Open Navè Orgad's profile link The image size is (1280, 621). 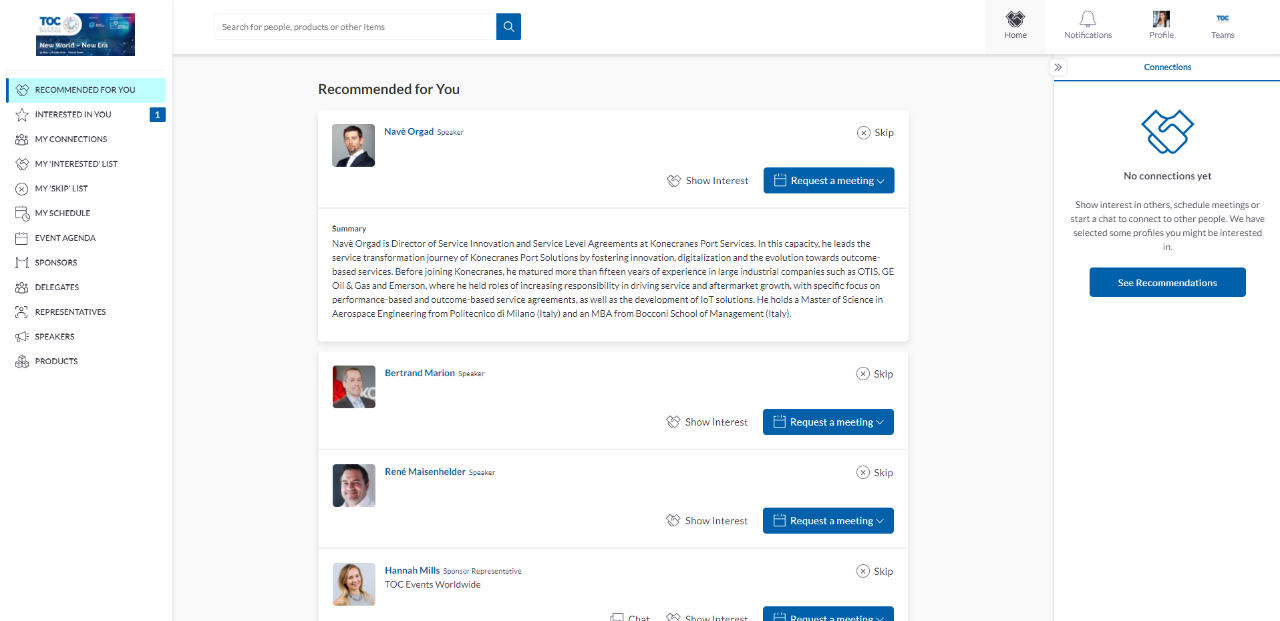(409, 132)
